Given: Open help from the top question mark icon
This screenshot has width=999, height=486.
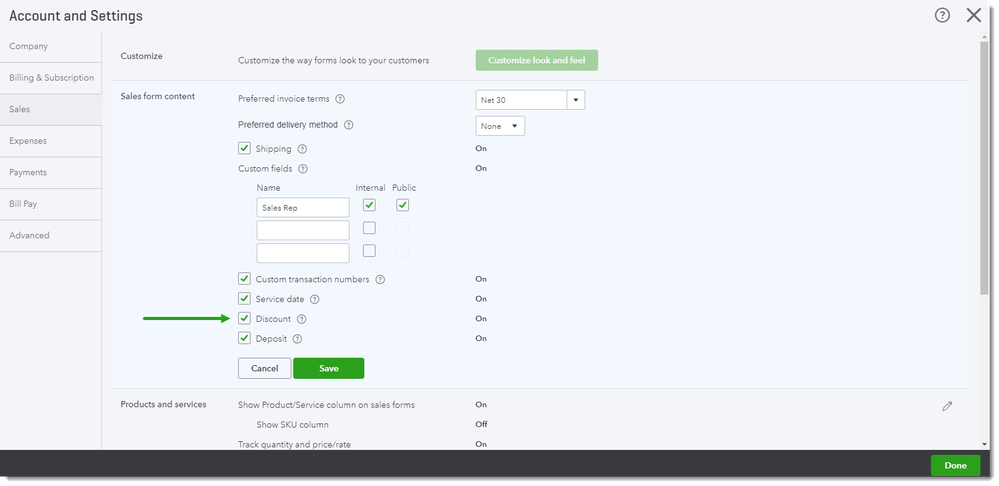Looking at the screenshot, I should tap(942, 15).
